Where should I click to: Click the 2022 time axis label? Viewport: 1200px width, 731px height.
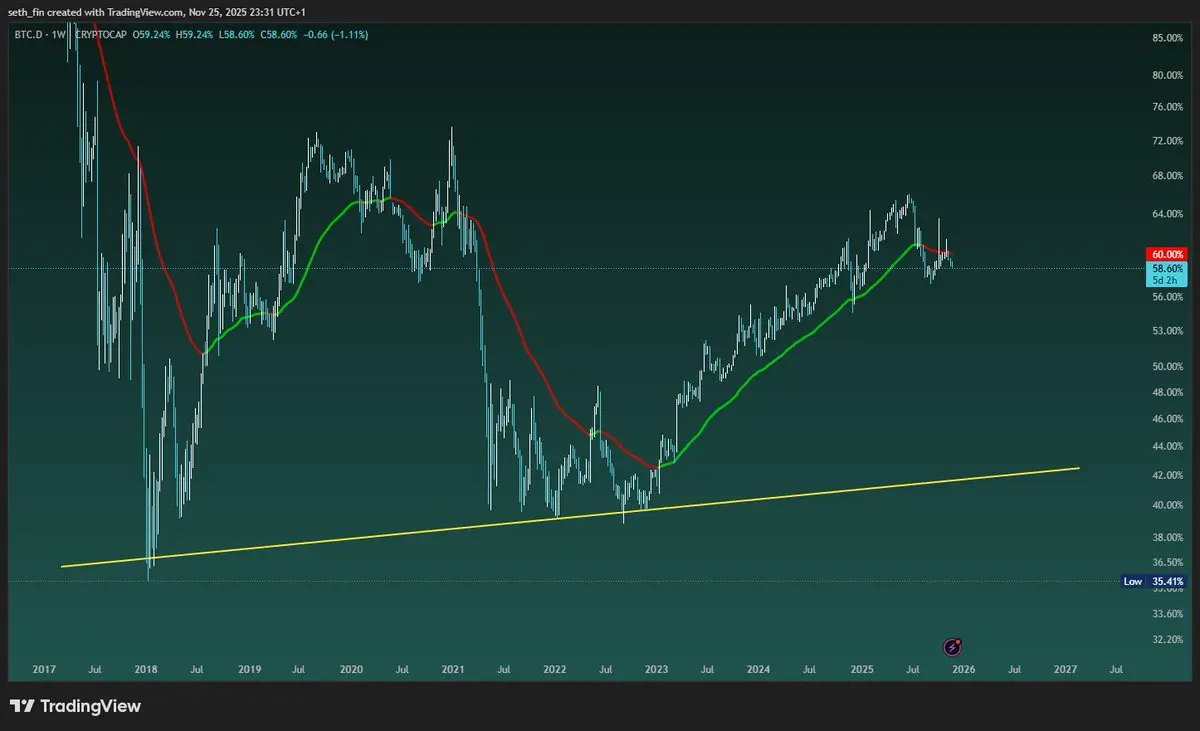coord(554,668)
